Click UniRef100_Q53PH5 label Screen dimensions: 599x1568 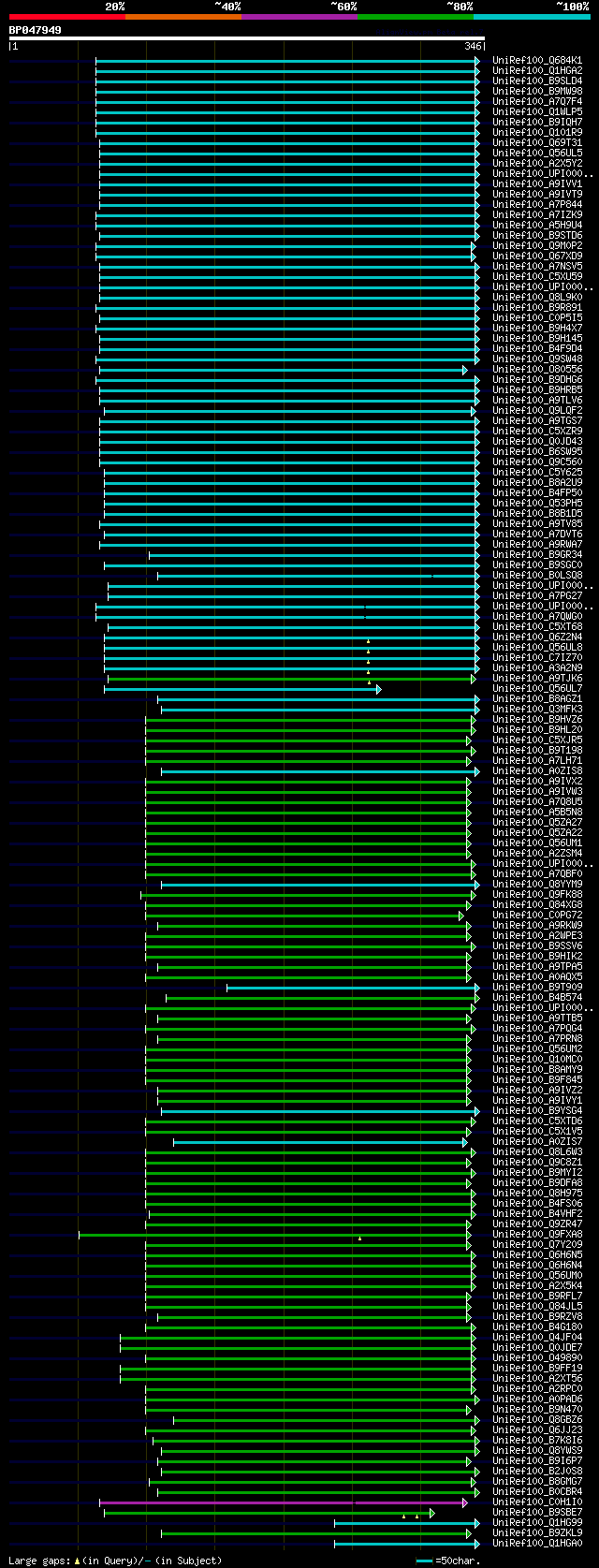pyautogui.click(x=537, y=503)
